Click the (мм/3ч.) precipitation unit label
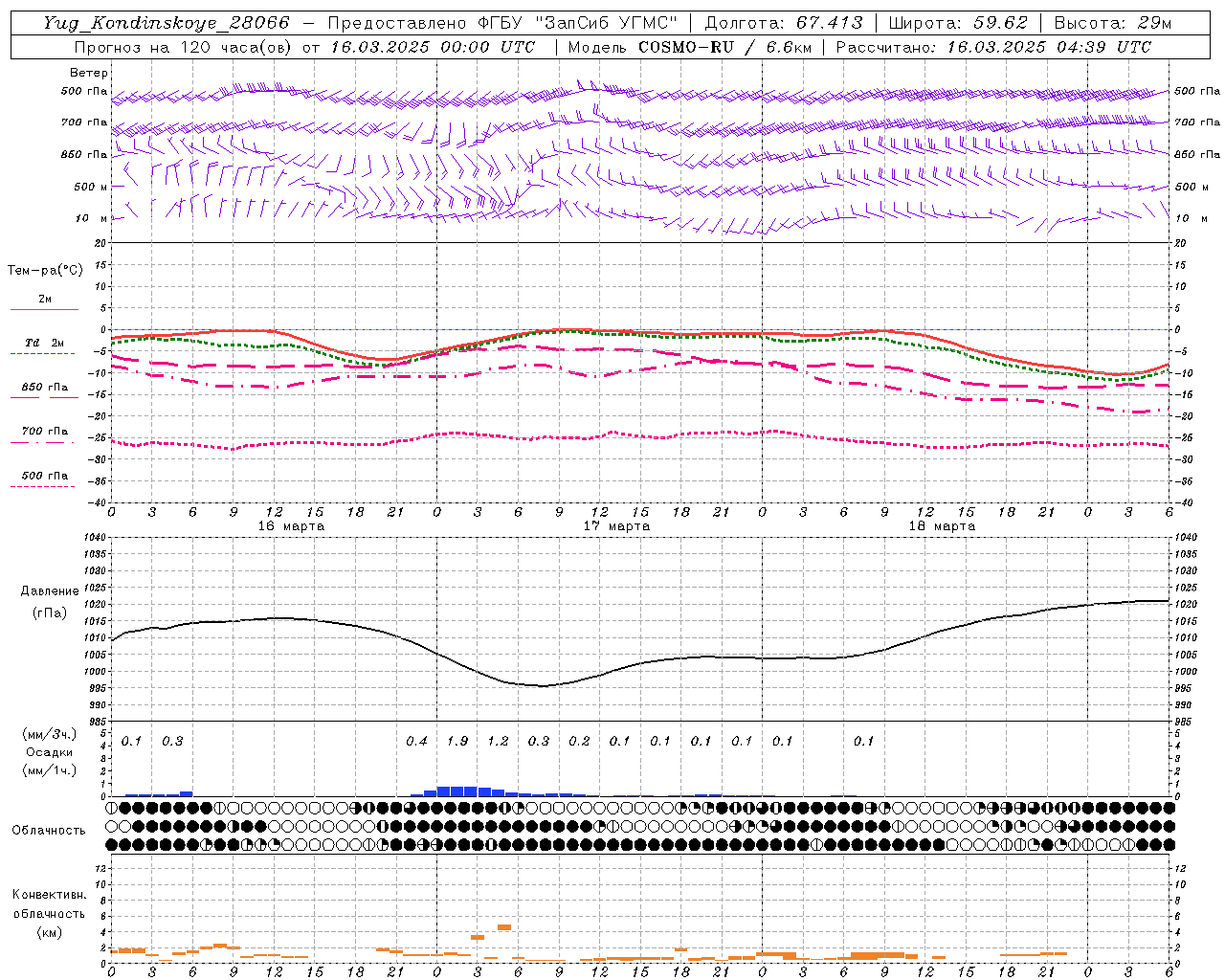This screenshot has width=1225, height=980. coord(50,735)
